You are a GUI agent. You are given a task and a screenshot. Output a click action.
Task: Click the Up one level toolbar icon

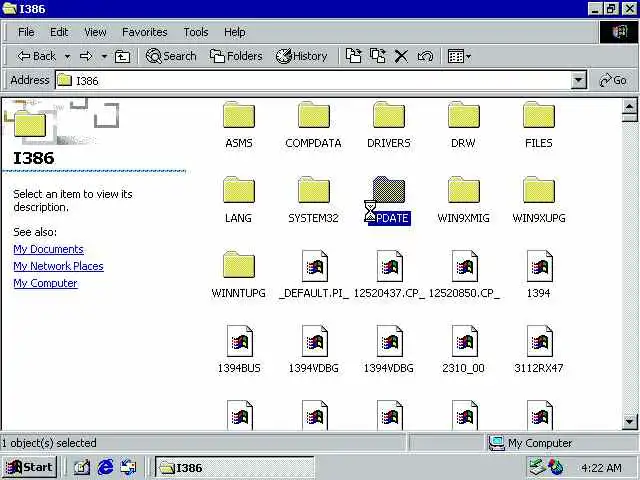122,56
